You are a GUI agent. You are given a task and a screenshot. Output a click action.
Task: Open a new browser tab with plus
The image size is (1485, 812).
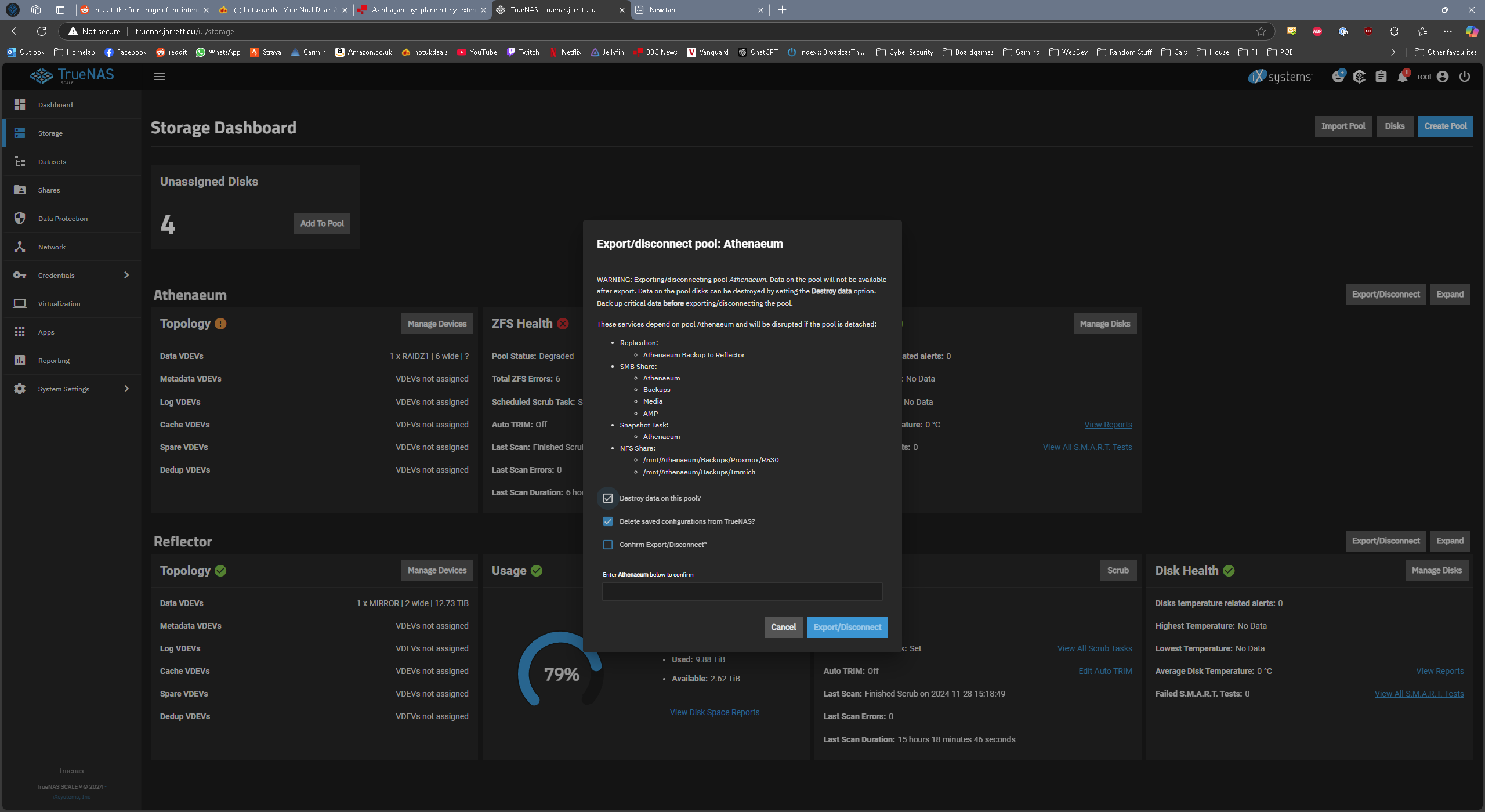tap(782, 10)
